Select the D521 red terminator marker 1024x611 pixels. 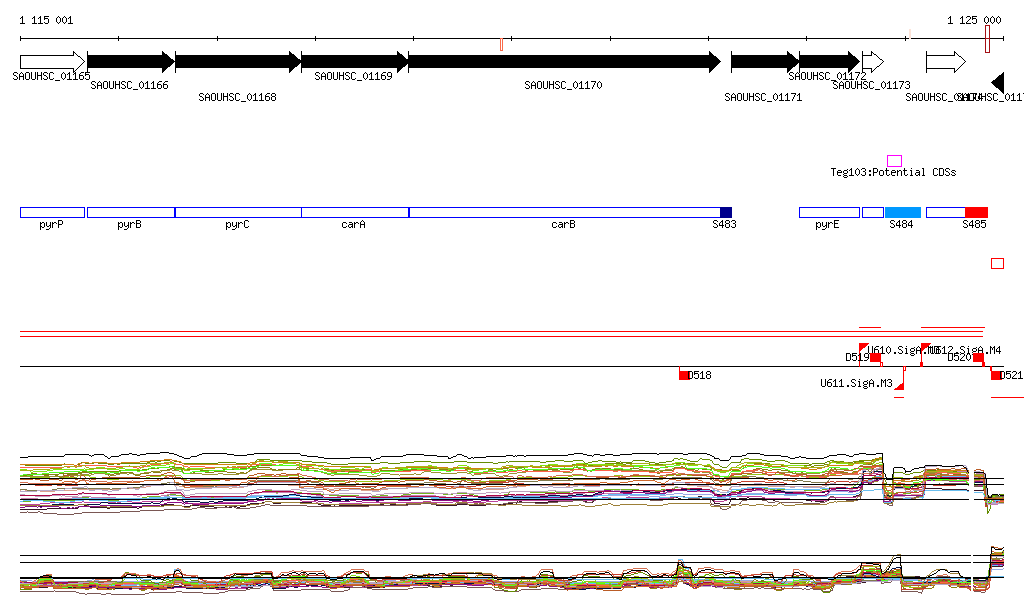(x=996, y=375)
